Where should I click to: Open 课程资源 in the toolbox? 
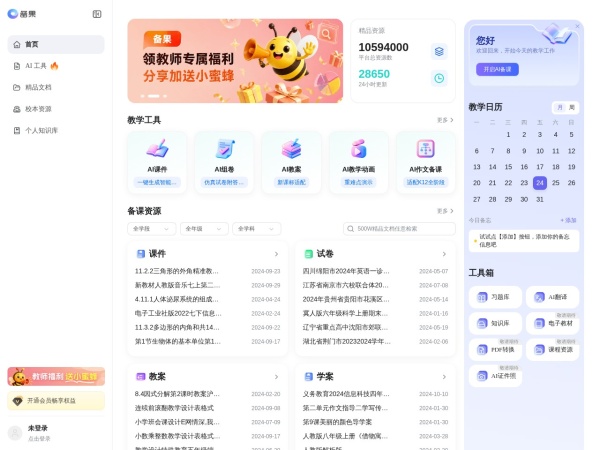point(552,350)
